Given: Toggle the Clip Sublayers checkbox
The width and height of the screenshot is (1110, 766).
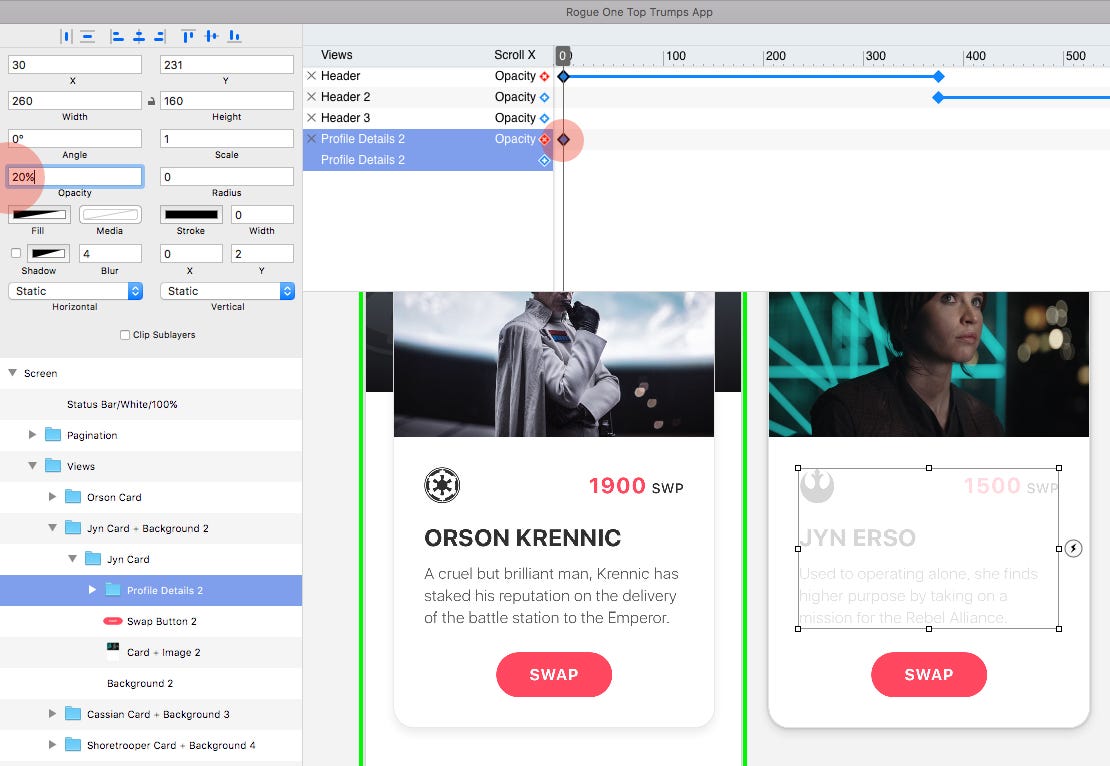Looking at the screenshot, I should click(125, 335).
